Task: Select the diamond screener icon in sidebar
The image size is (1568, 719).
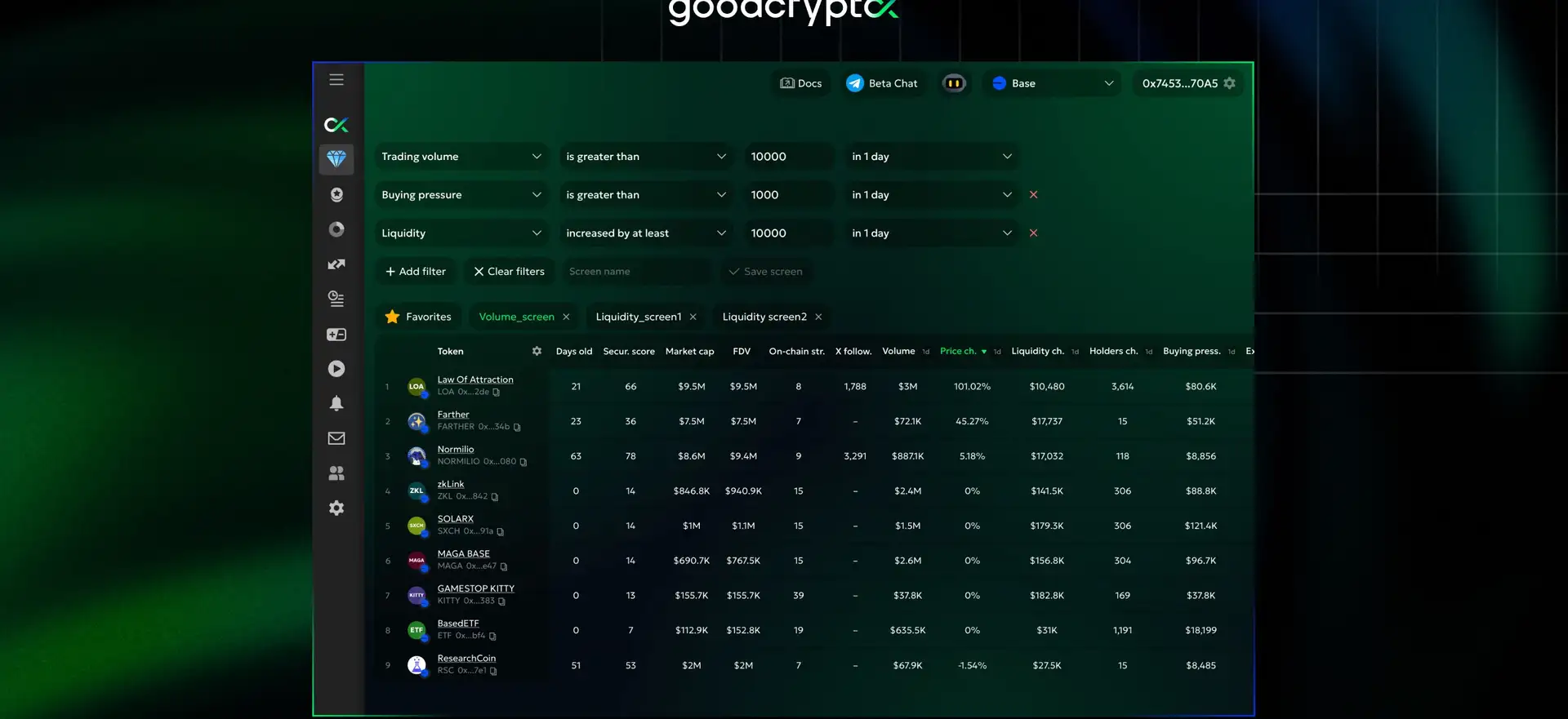Action: pos(336,158)
